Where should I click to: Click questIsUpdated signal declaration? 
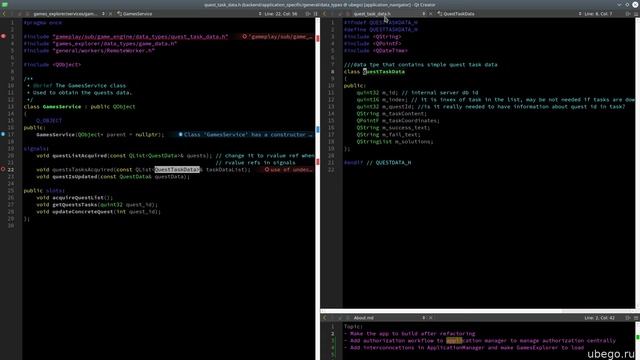coord(74,177)
